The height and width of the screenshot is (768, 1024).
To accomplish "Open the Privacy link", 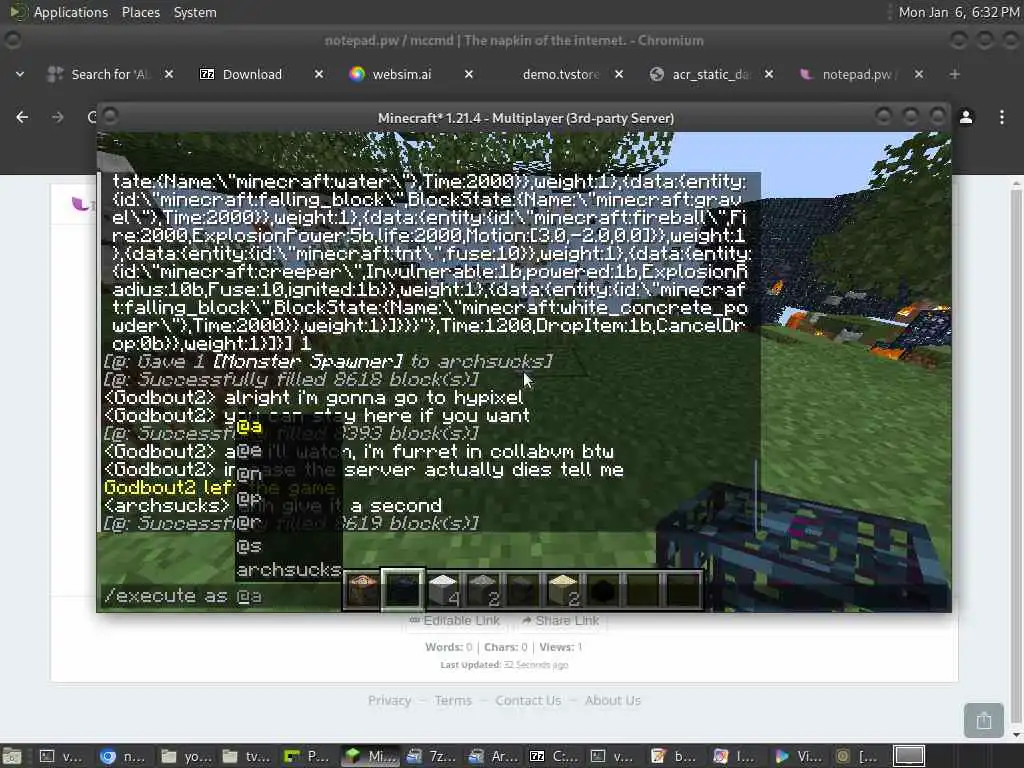I will (x=389, y=701).
